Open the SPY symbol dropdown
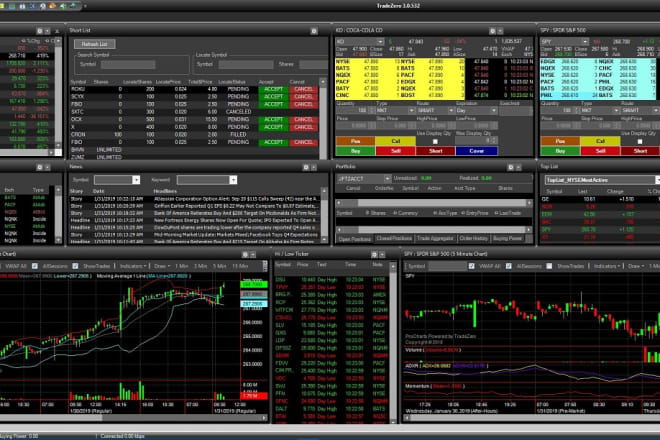Screen dimensions: 660x440 585,42
